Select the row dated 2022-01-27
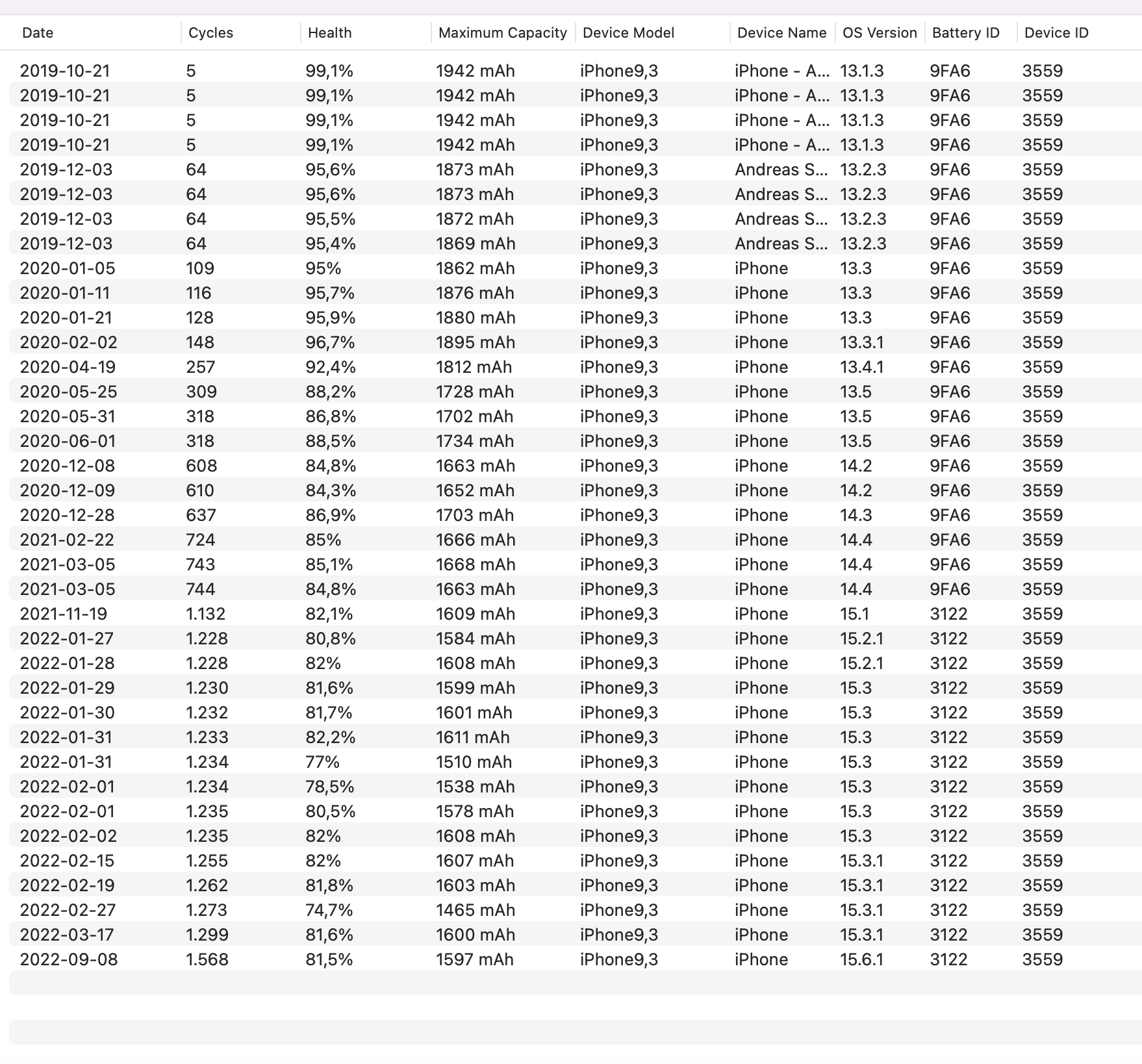Viewport: 1142px width, 1064px height. (576, 639)
